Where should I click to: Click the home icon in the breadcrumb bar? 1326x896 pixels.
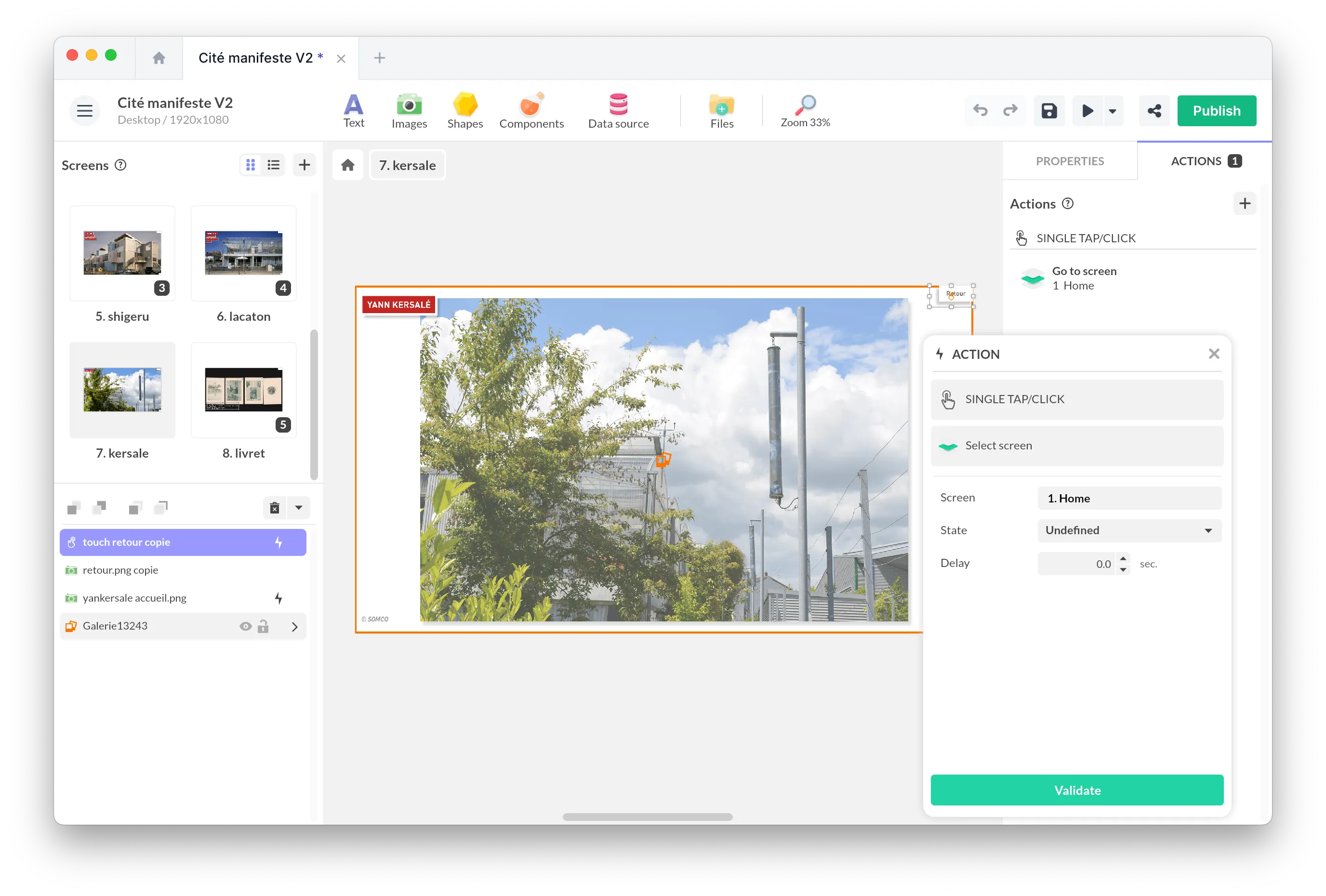347,165
